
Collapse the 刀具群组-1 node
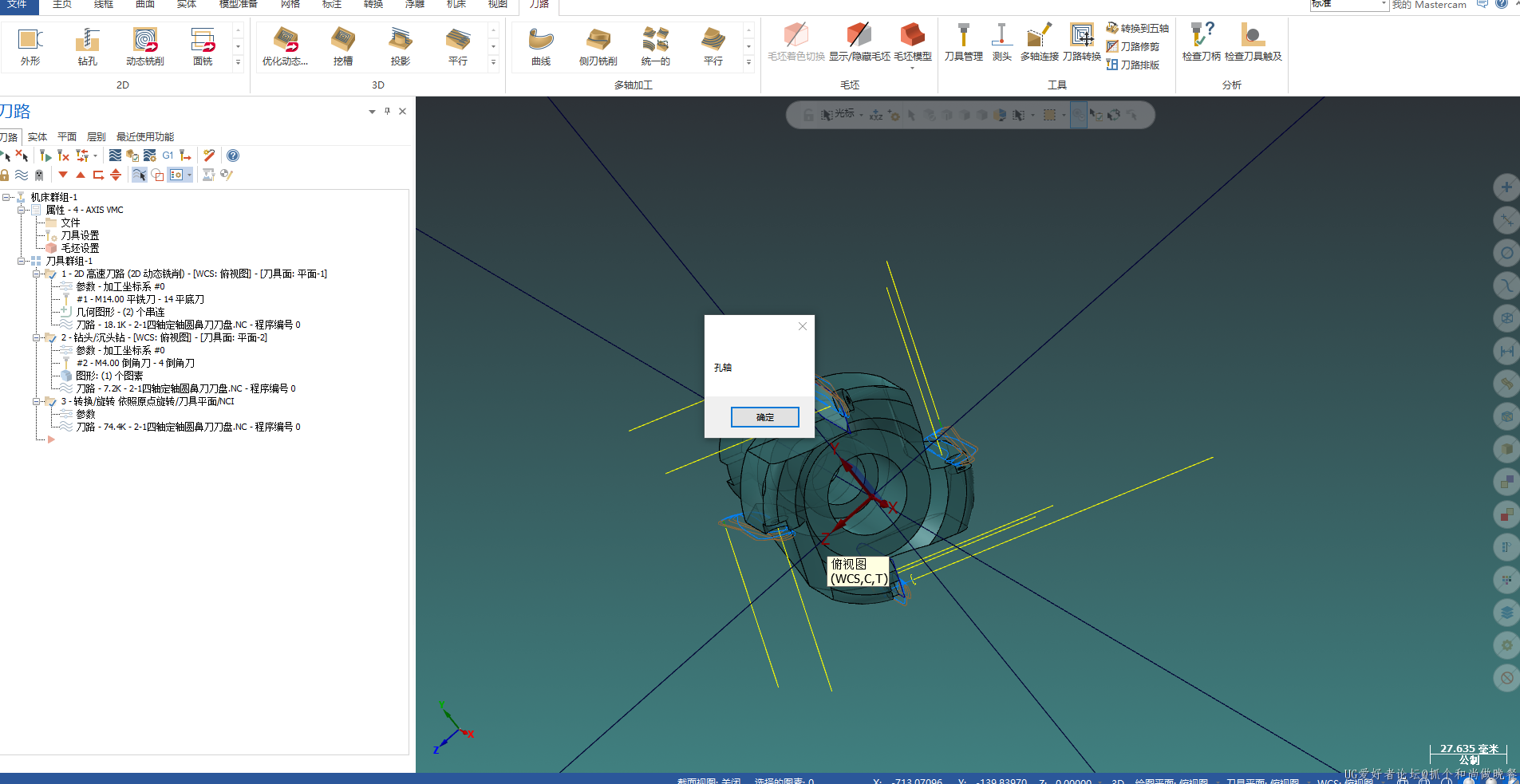point(22,261)
